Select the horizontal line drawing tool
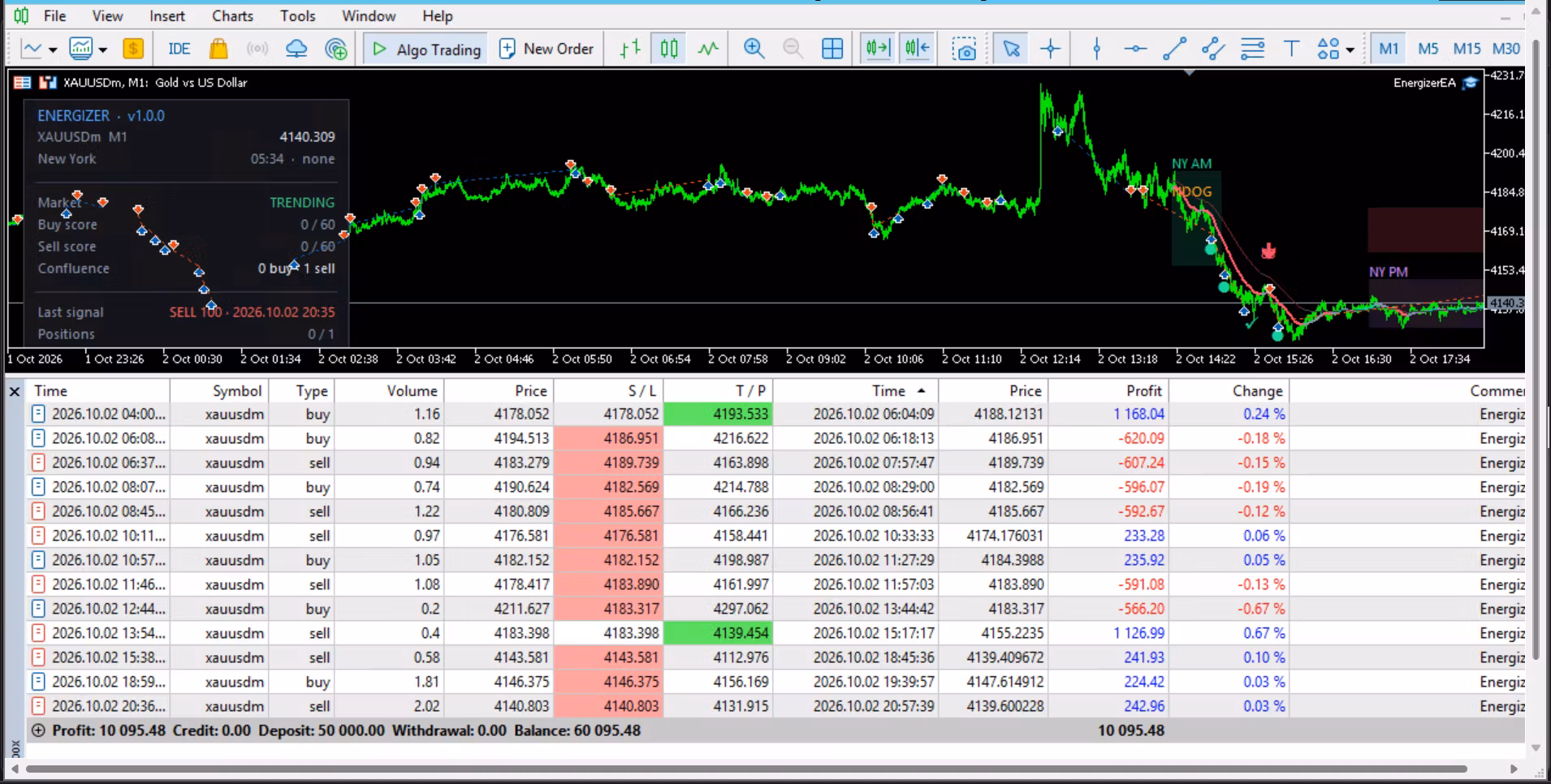Screen dimensions: 1551x784 pyautogui.click(x=1135, y=49)
